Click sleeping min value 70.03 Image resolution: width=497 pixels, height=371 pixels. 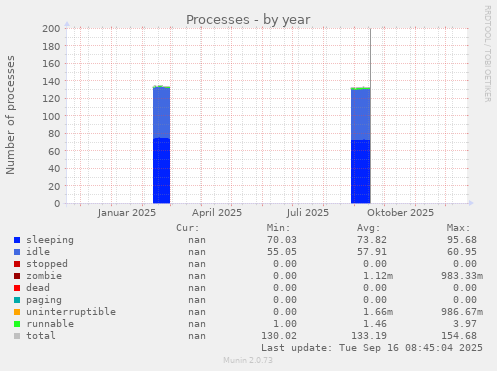pyautogui.click(x=282, y=240)
